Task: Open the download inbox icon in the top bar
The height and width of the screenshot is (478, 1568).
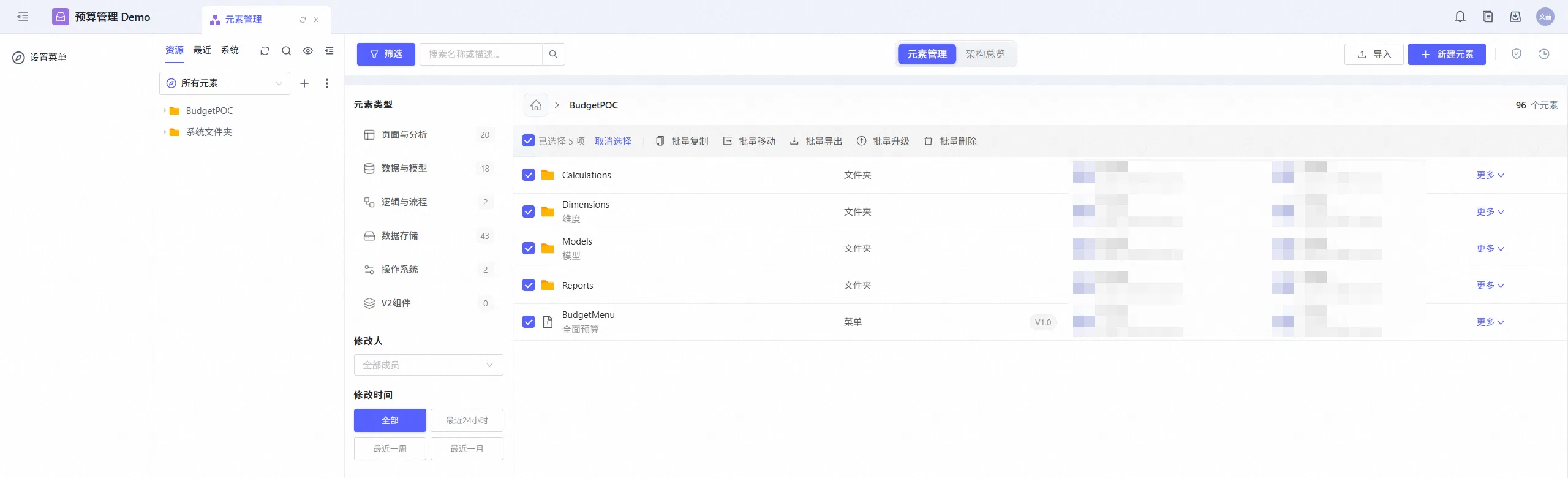Action: click(1515, 17)
